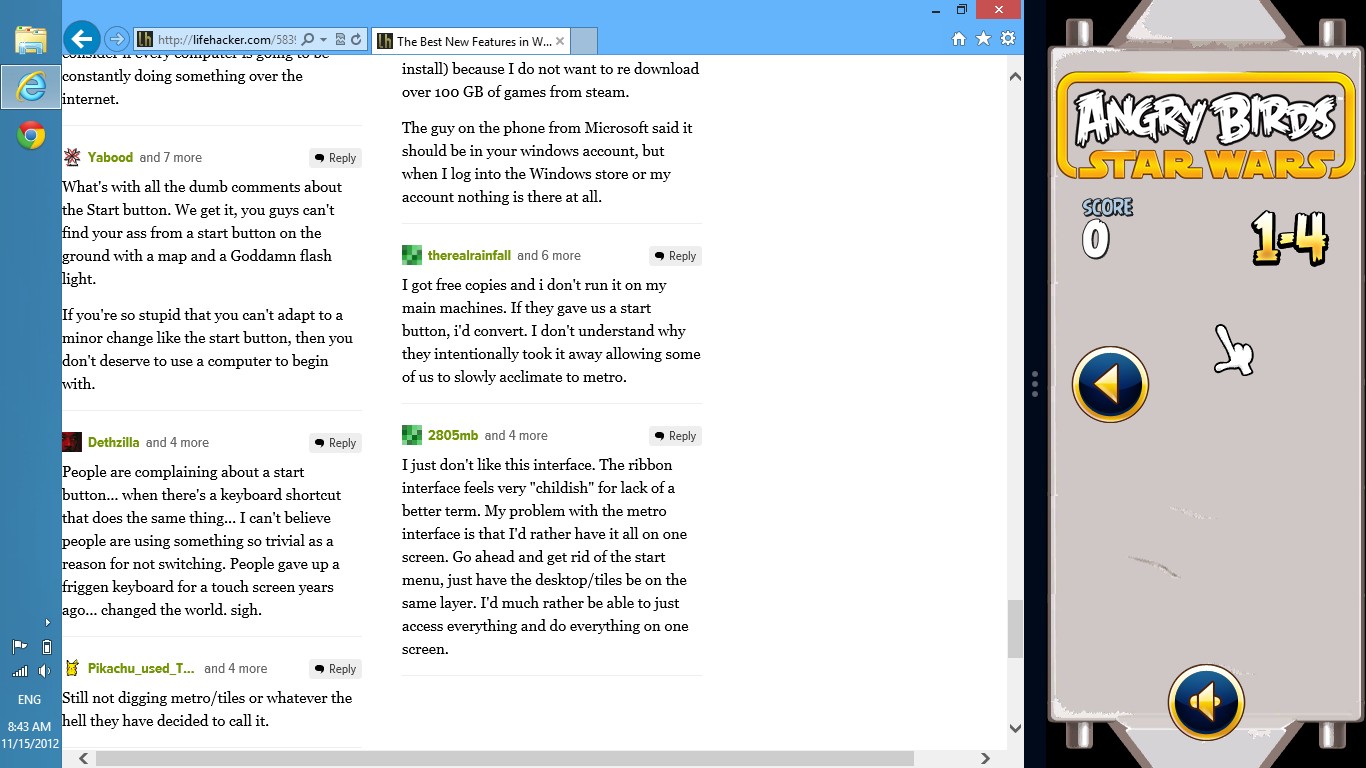The width and height of the screenshot is (1366, 768).
Task: Click the horizontal scrollbar right arrow
Action: (985, 759)
